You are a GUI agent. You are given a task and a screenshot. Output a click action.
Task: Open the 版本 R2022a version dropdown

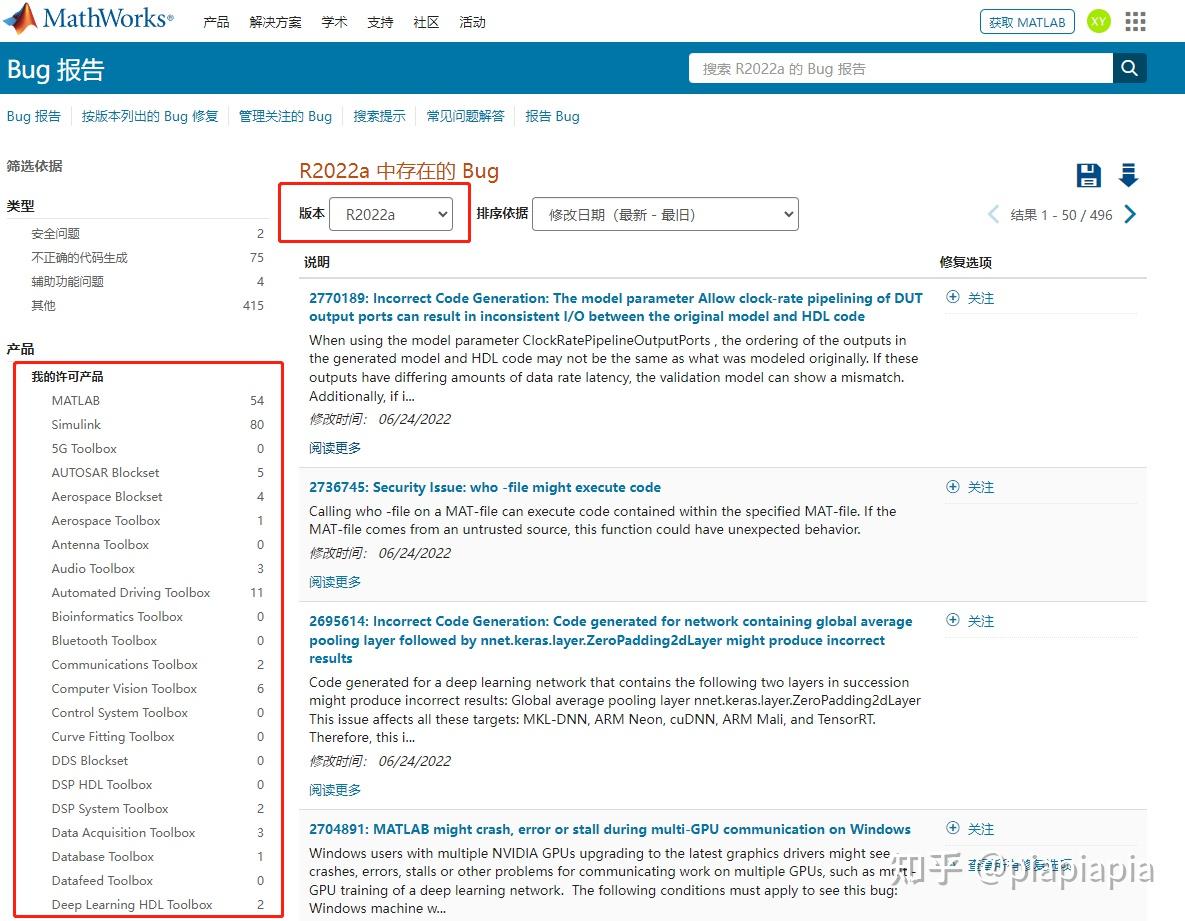[391, 215]
